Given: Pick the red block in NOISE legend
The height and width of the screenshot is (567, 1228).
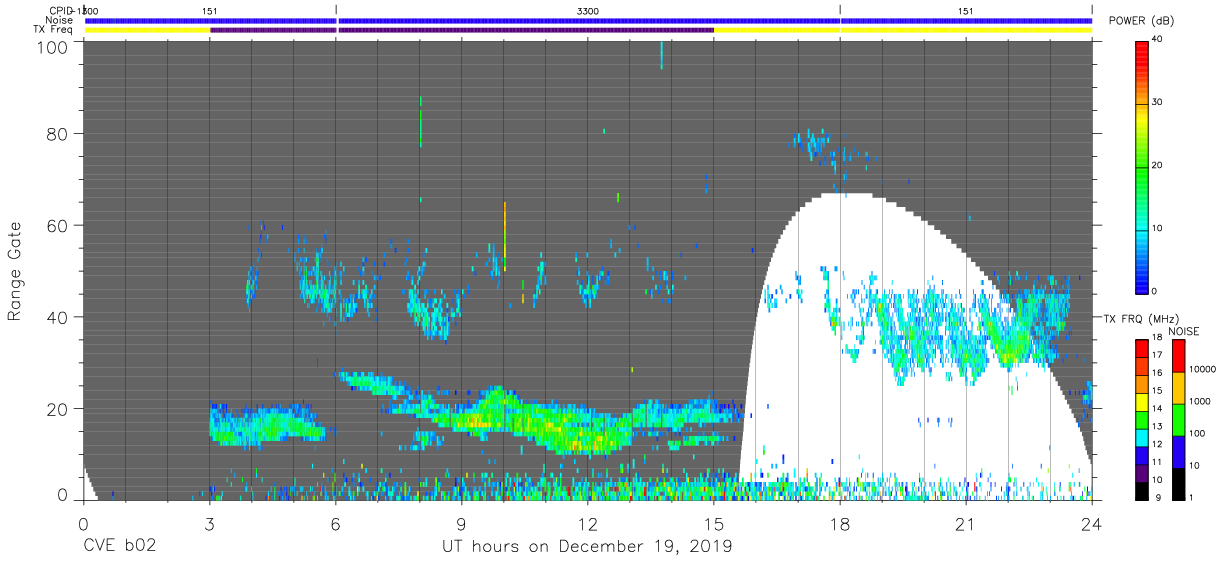Looking at the screenshot, I should [1178, 355].
